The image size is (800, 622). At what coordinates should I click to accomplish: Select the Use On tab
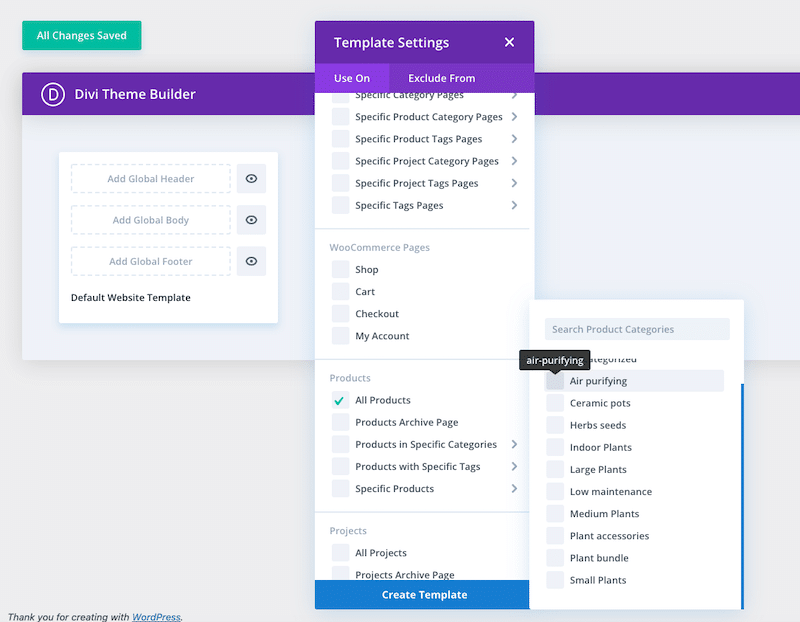[352, 77]
